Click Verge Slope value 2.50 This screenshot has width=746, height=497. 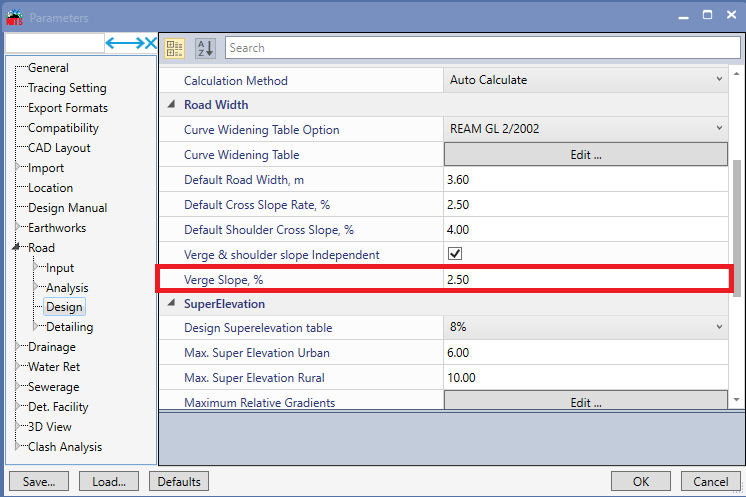(586, 279)
